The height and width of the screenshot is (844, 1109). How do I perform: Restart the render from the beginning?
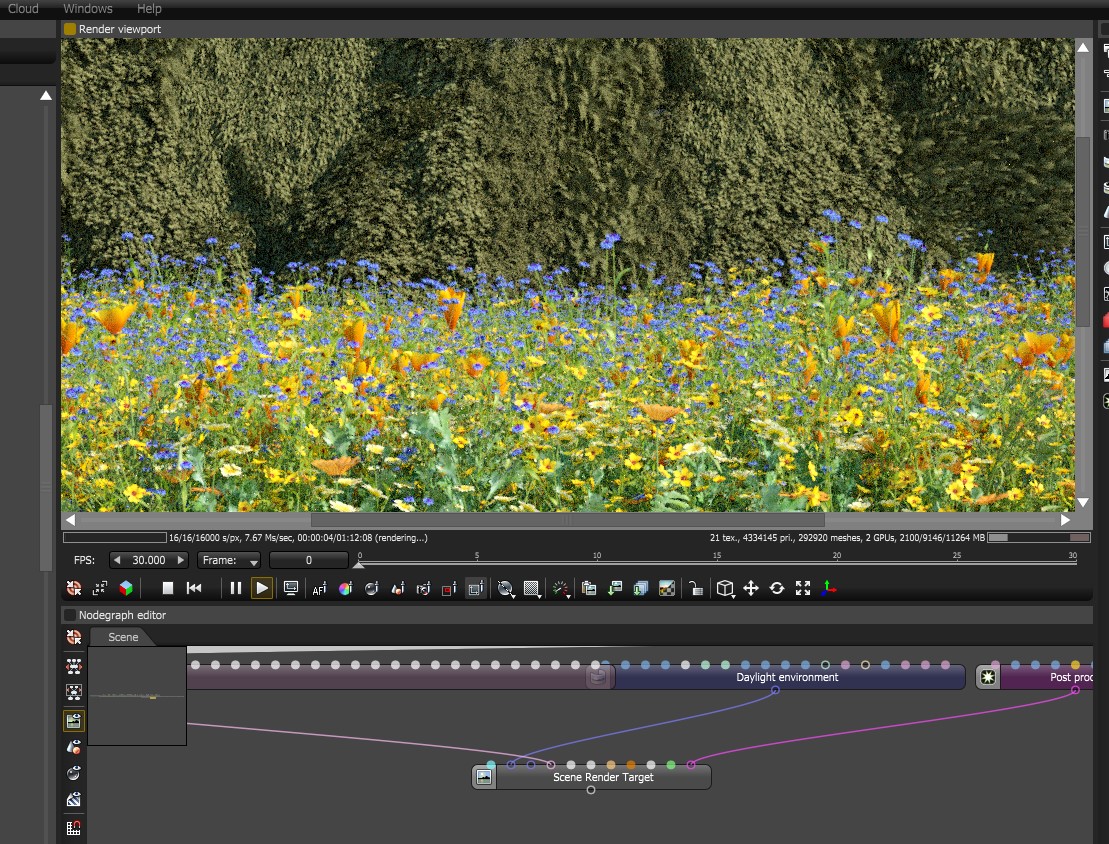(x=195, y=588)
